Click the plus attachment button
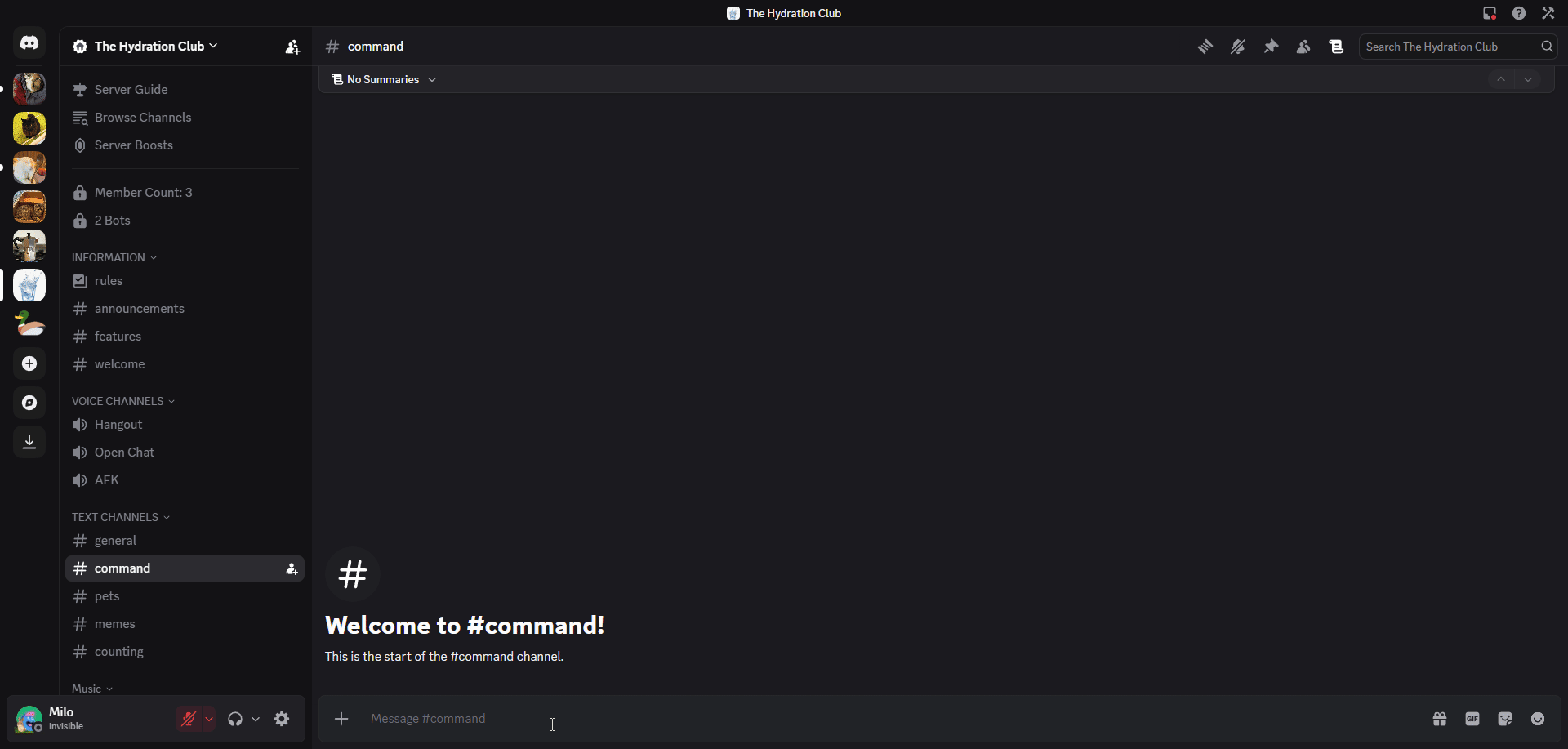 pyautogui.click(x=341, y=719)
